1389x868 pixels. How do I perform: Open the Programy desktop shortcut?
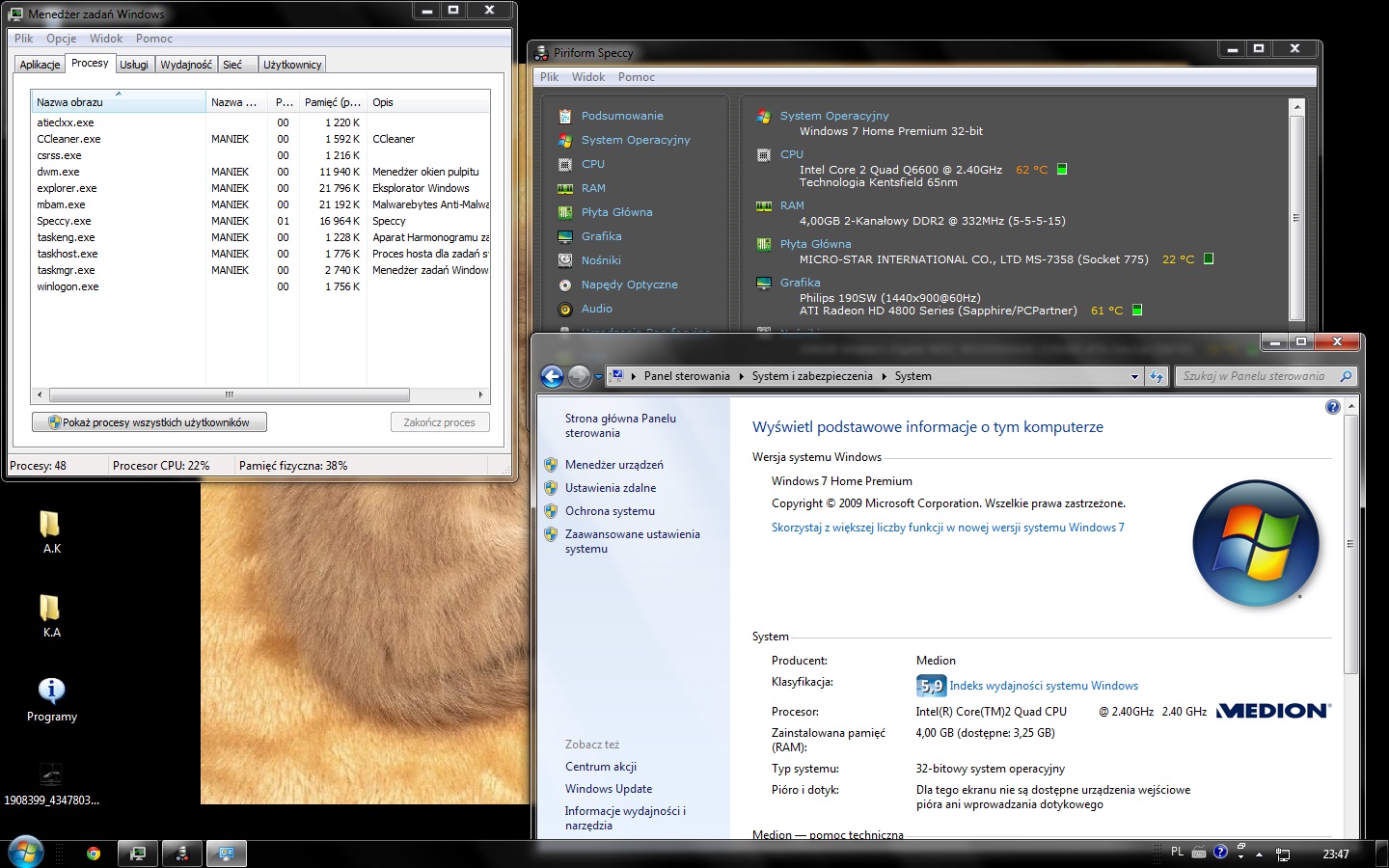[x=51, y=700]
